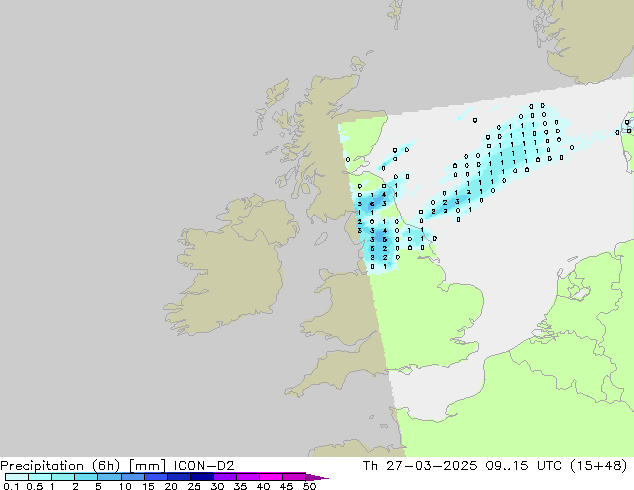Viewport: 634px width, 490px height.
Task: Click the '30' legend scale value
Action: tap(217, 486)
